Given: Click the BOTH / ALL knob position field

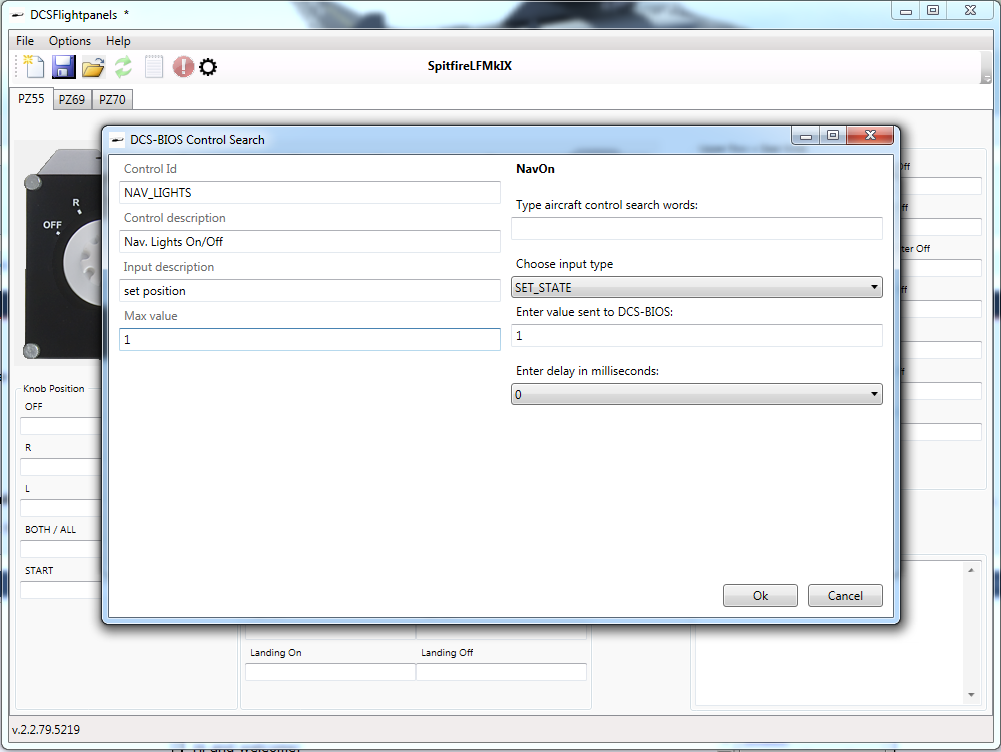Looking at the screenshot, I should coord(61,549).
